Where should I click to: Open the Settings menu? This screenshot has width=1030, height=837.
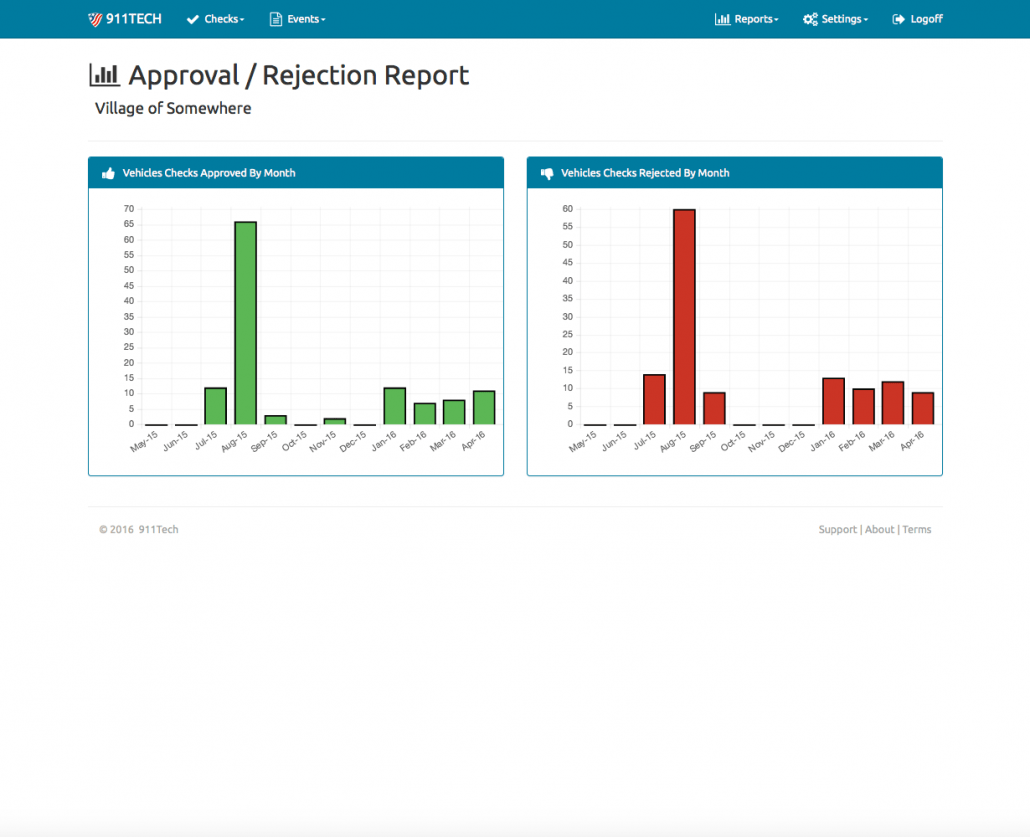[x=844, y=19]
